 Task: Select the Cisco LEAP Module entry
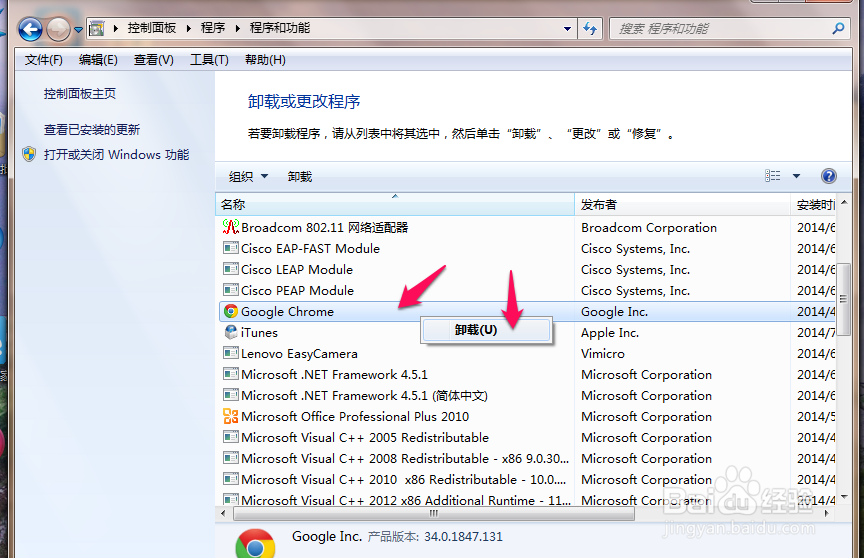(297, 270)
